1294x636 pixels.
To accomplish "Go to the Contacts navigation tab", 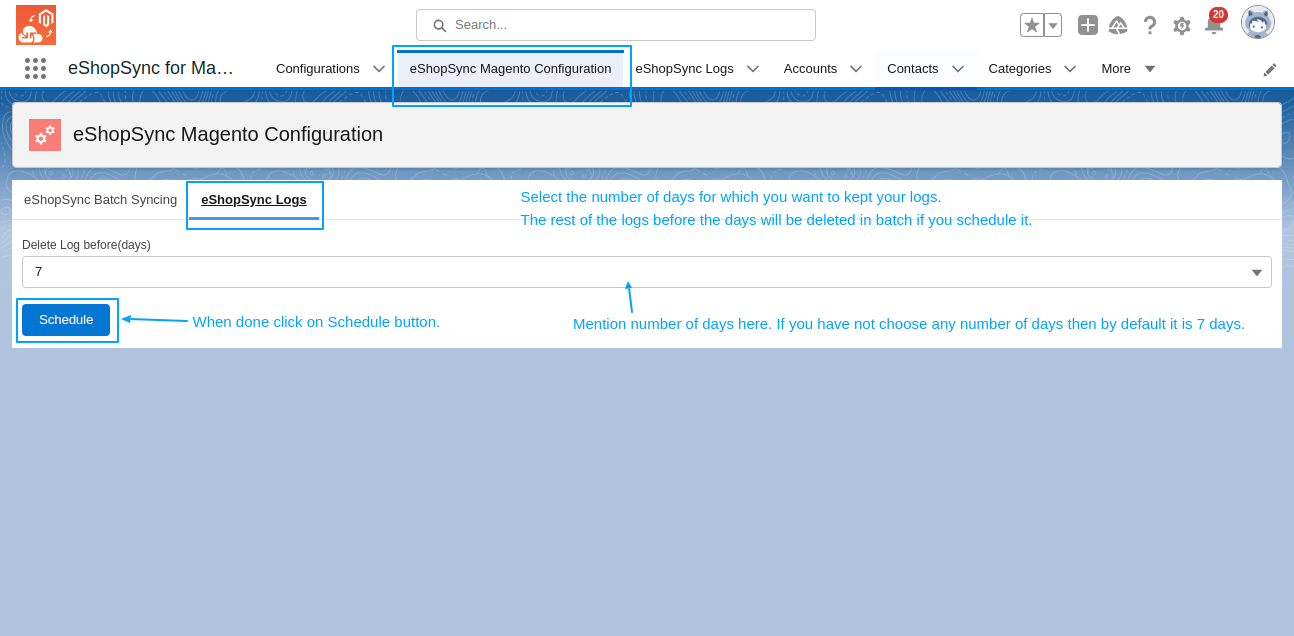I will point(912,68).
